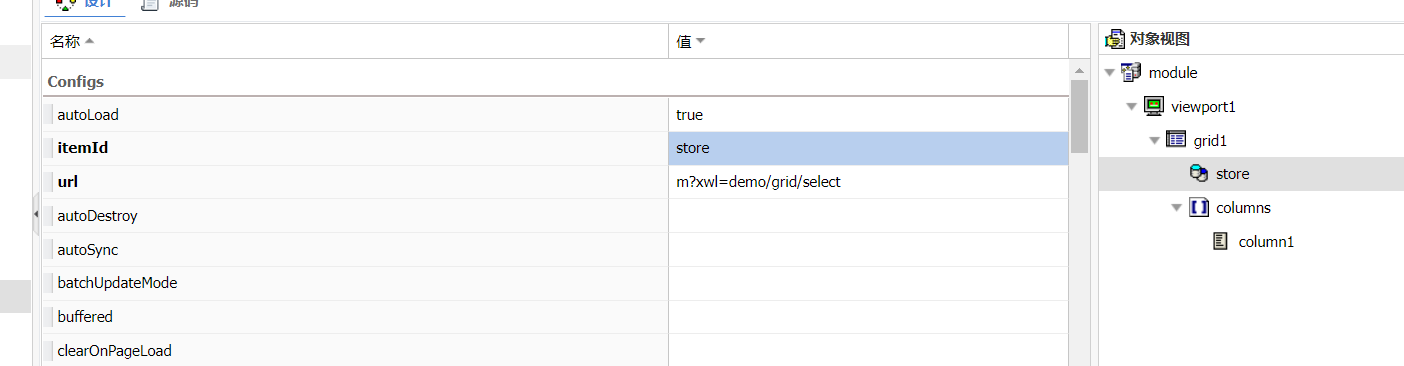Click the empty autoDestroy value cell
The image size is (1404, 366).
point(868,216)
